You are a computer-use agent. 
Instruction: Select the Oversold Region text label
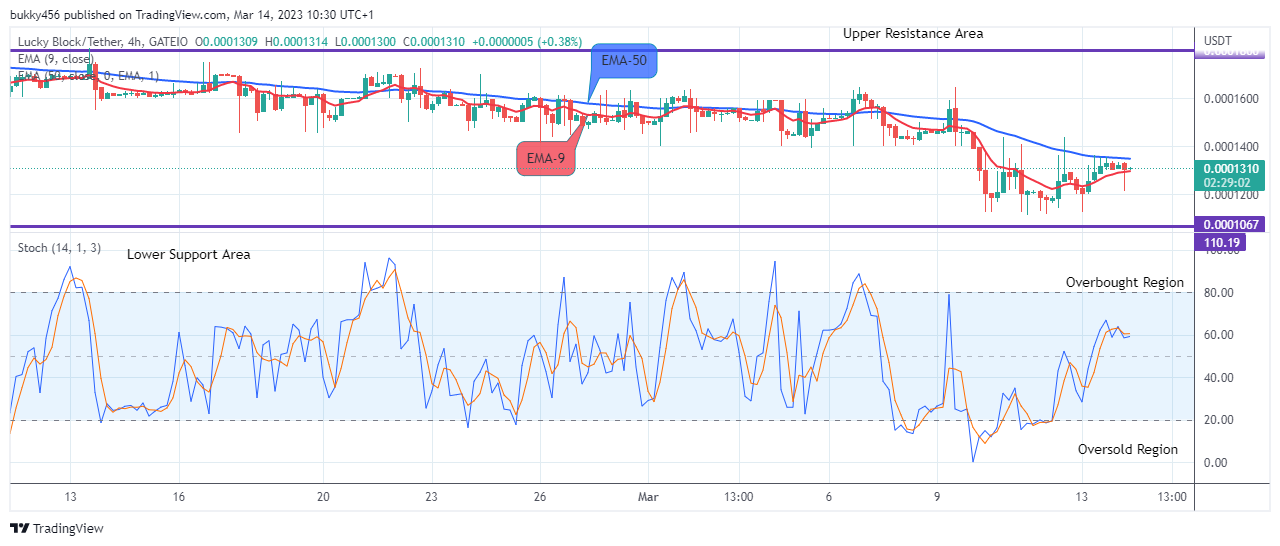(1128, 450)
